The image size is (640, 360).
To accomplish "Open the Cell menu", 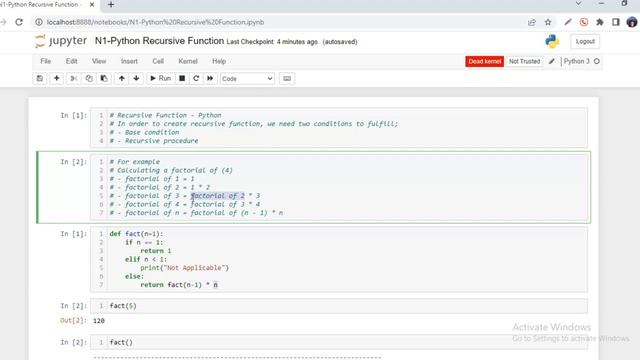I will (x=158, y=61).
